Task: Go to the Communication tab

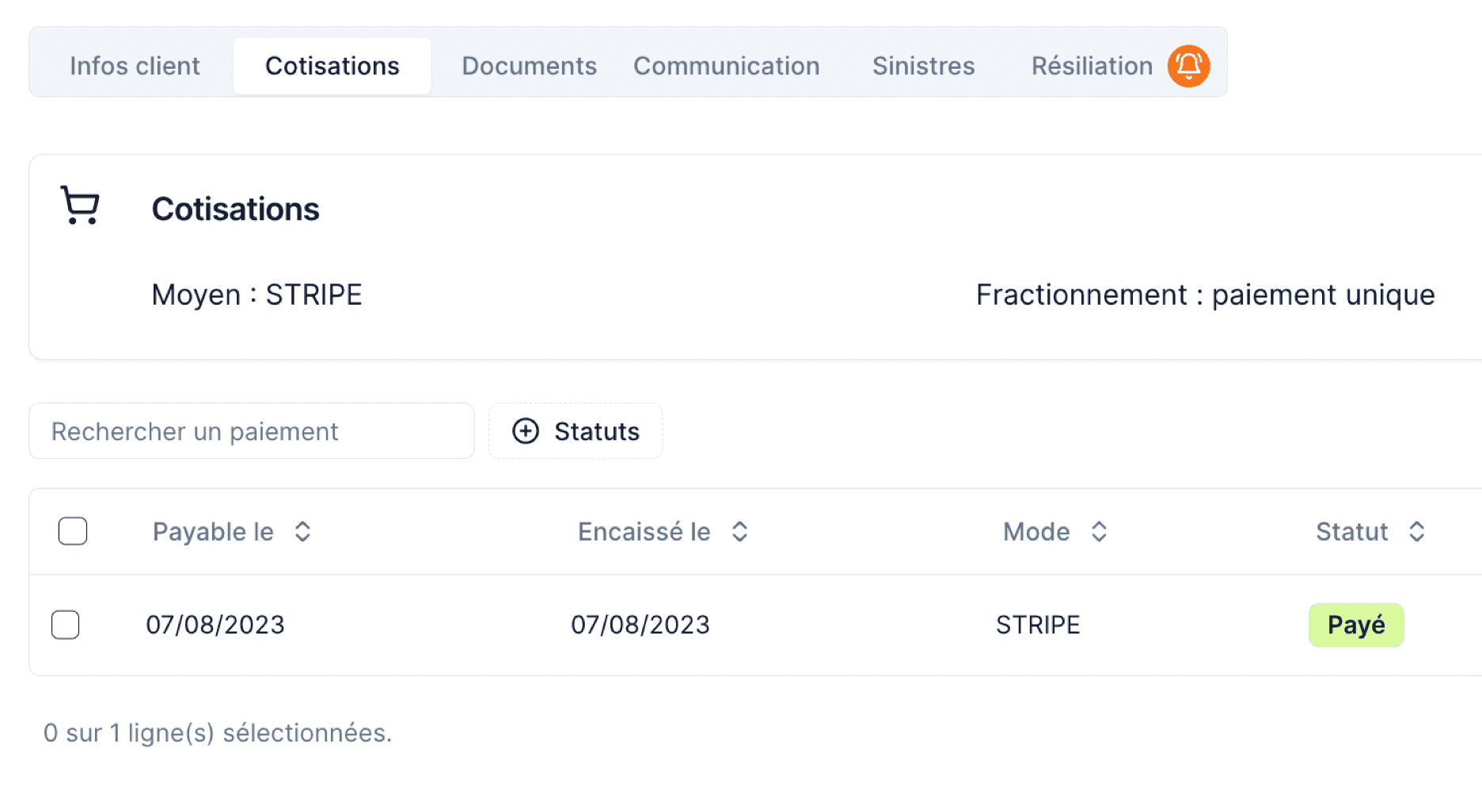Action: coord(726,66)
